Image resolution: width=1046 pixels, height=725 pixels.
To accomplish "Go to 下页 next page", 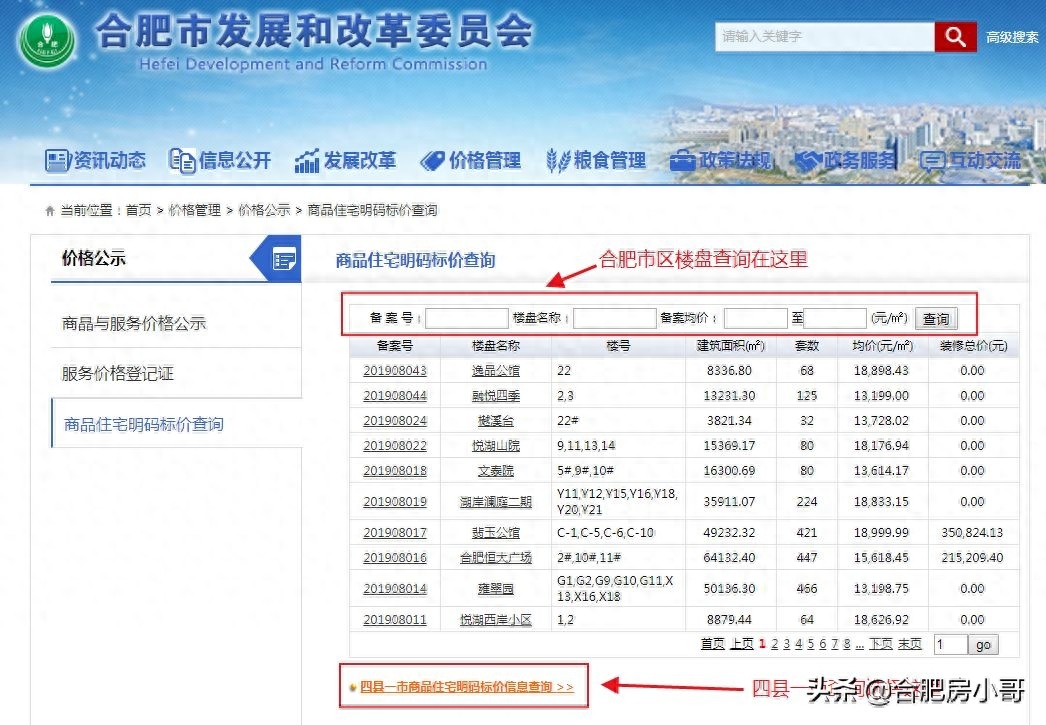I will tap(881, 644).
